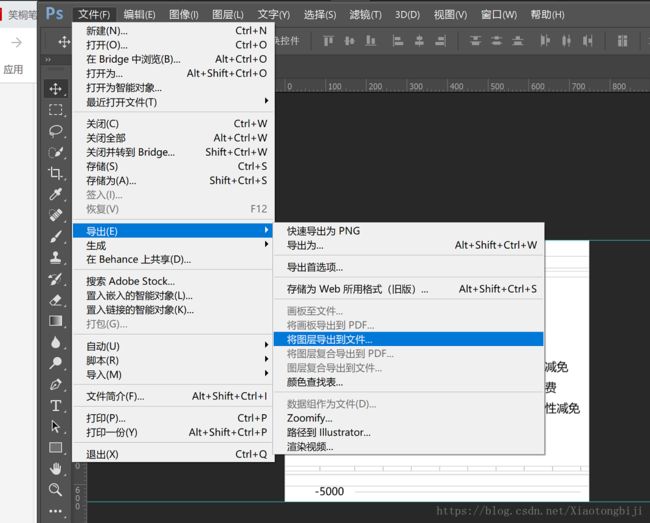Expand the 脚本(R) submenu

173,361
